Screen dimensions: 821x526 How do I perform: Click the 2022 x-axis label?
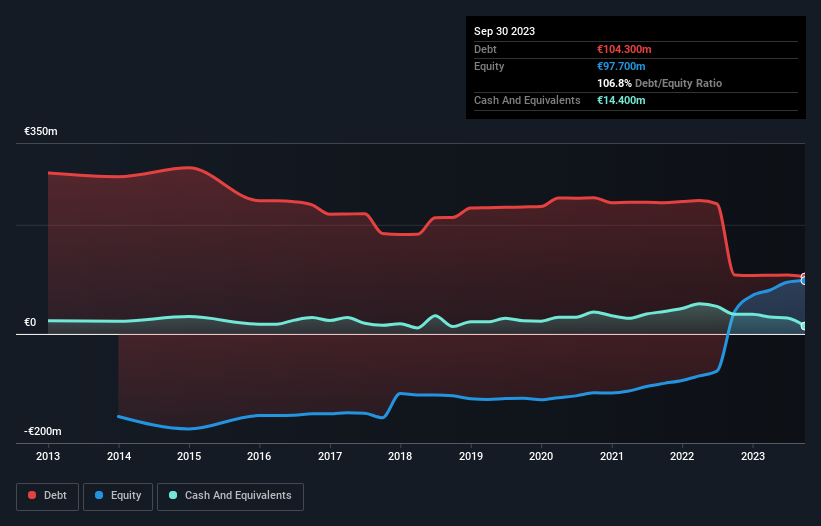[682, 456]
